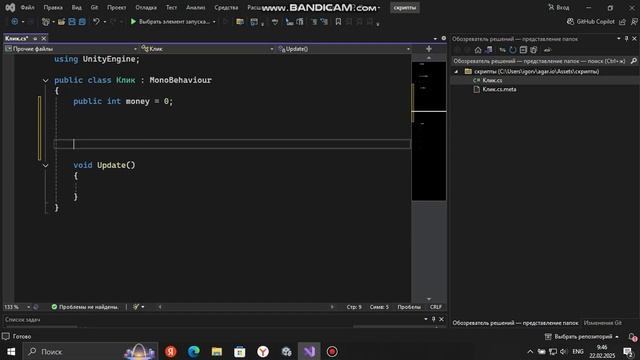Click the green Start debugging play icon

coord(133,22)
